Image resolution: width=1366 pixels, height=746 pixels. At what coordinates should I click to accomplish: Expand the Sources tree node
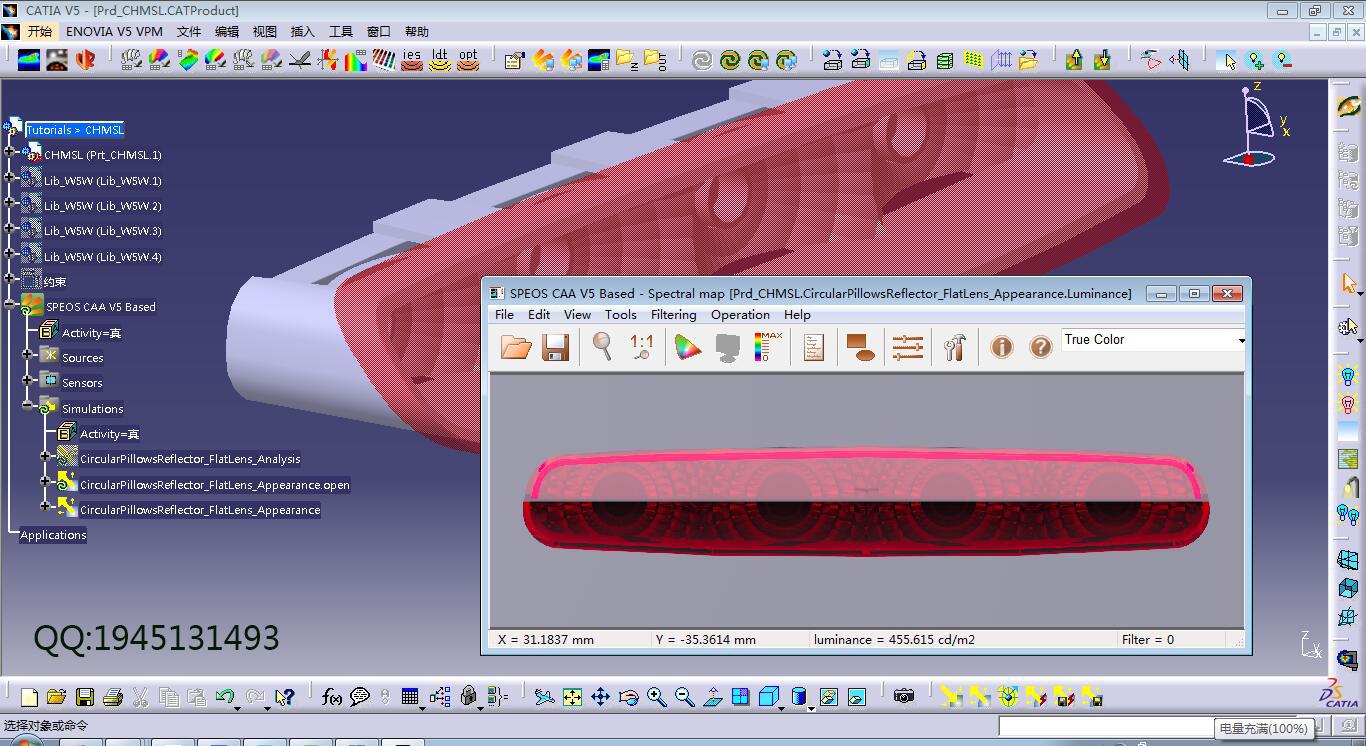pos(27,355)
